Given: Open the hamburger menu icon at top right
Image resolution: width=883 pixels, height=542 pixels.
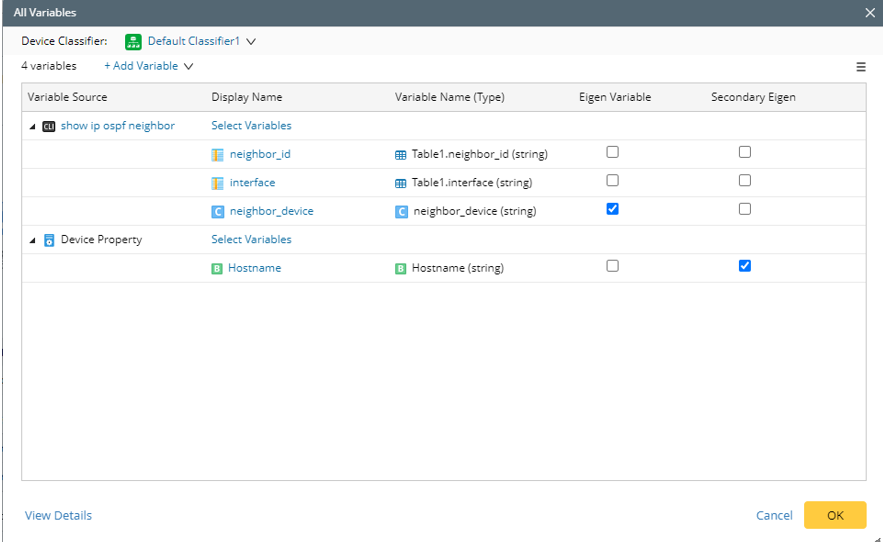Looking at the screenshot, I should 860,67.
